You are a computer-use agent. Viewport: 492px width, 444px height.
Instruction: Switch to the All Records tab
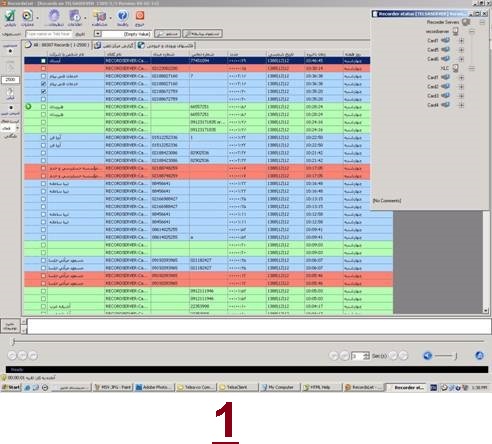(56, 45)
